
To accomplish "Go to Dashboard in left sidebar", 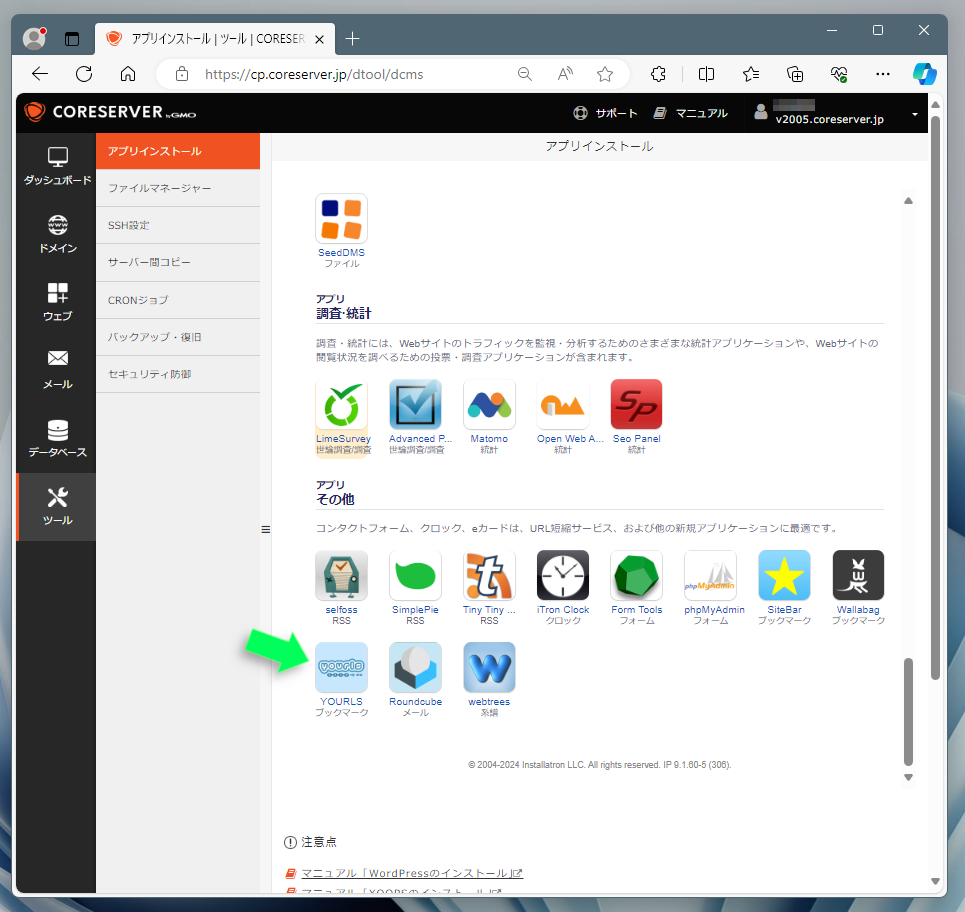I will click(57, 166).
